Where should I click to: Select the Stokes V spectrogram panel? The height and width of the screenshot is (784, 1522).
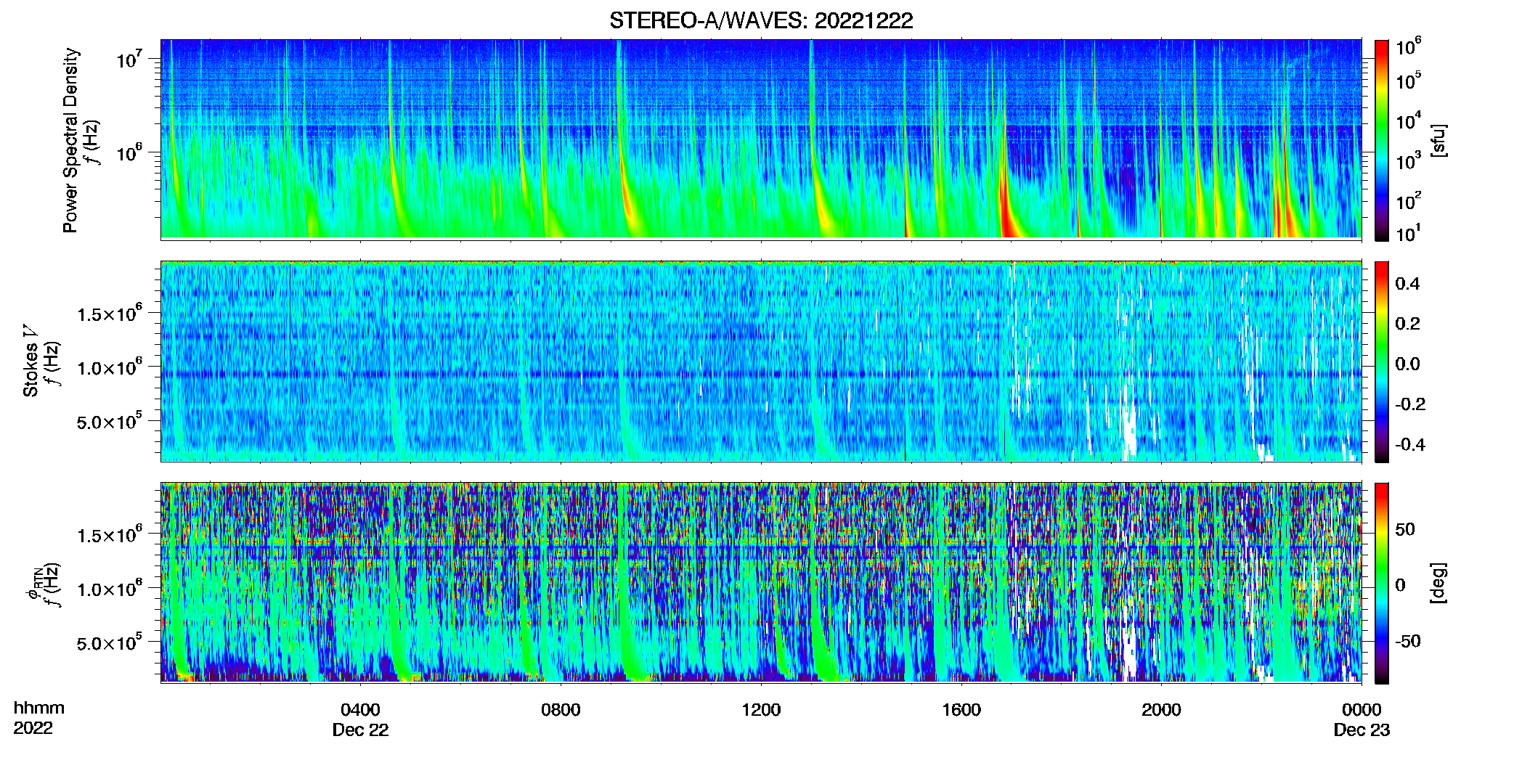click(x=761, y=361)
